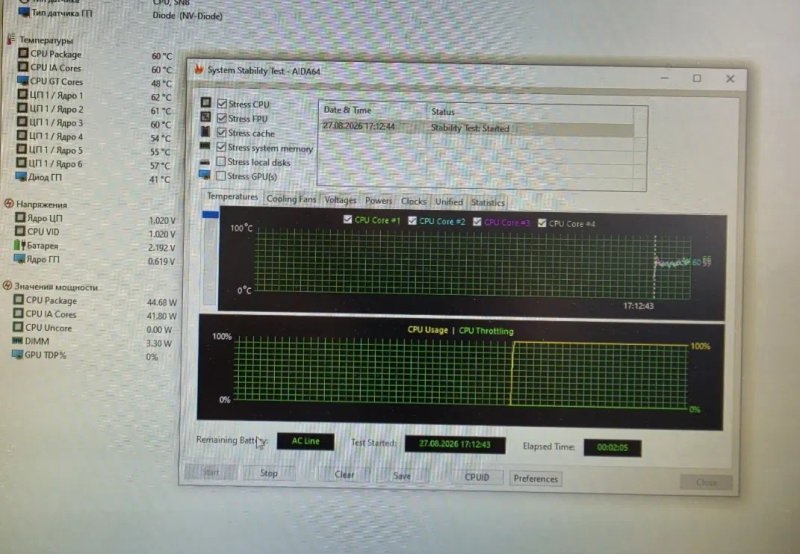Click the Date & Time column header
The image size is (800, 554).
[372, 110]
